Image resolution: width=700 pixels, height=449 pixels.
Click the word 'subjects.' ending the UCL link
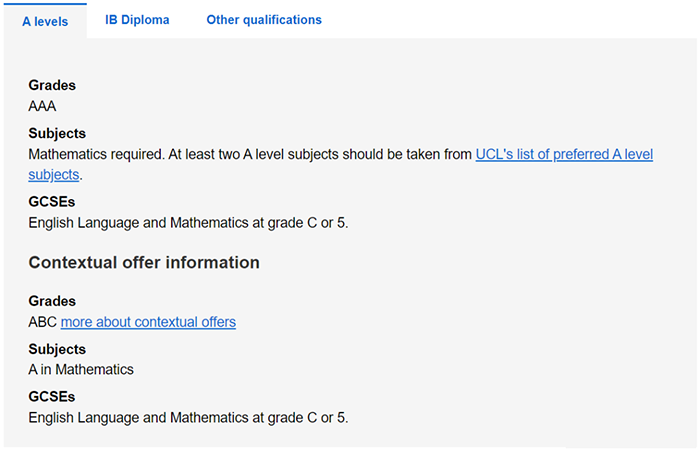[x=54, y=175]
